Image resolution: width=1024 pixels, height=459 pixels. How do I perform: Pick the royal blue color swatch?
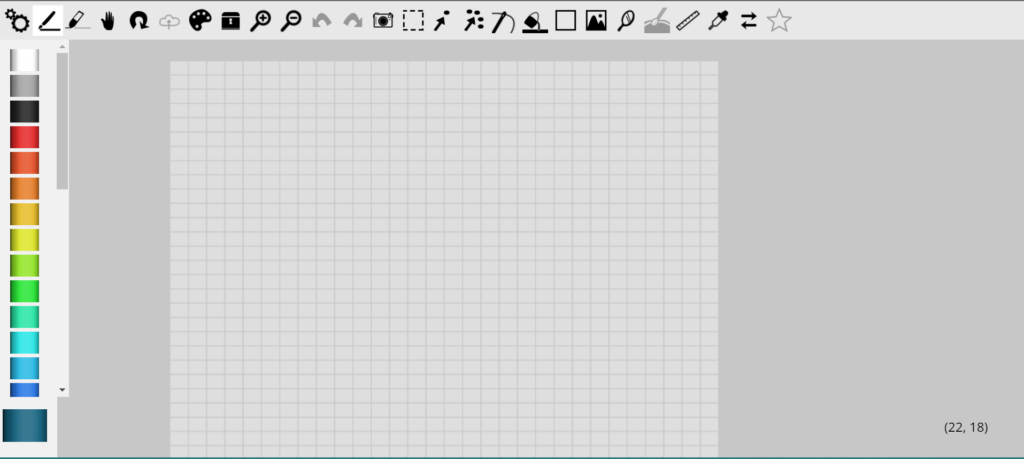pos(24,390)
